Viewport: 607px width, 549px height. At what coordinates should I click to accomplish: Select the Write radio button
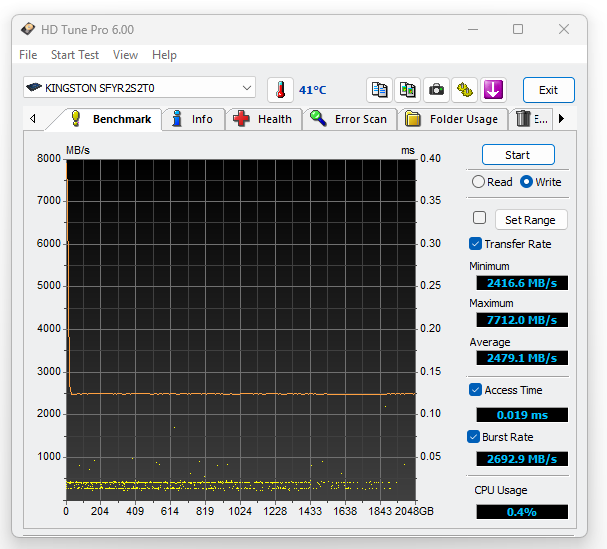point(527,182)
